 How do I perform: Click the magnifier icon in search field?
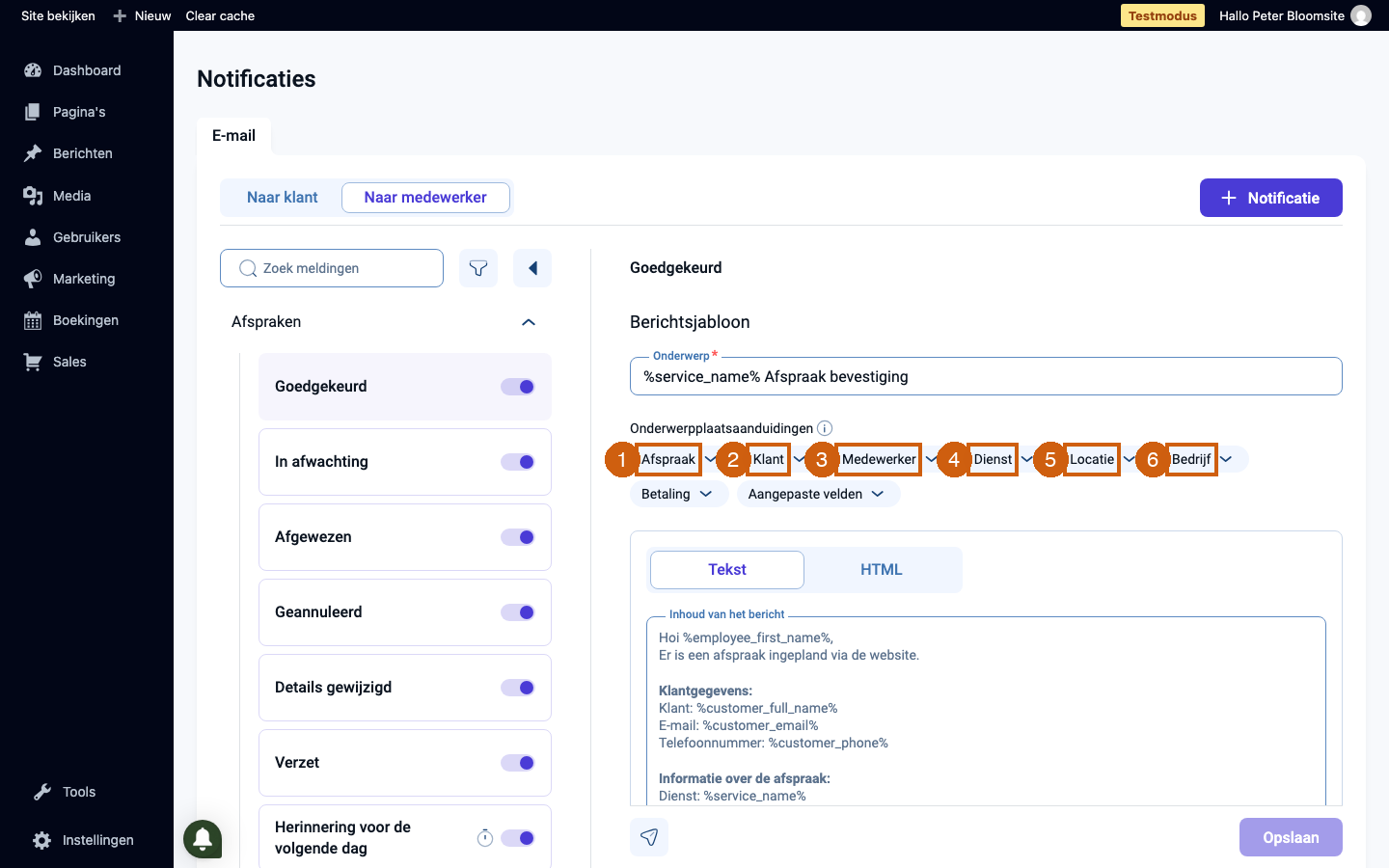point(248,268)
